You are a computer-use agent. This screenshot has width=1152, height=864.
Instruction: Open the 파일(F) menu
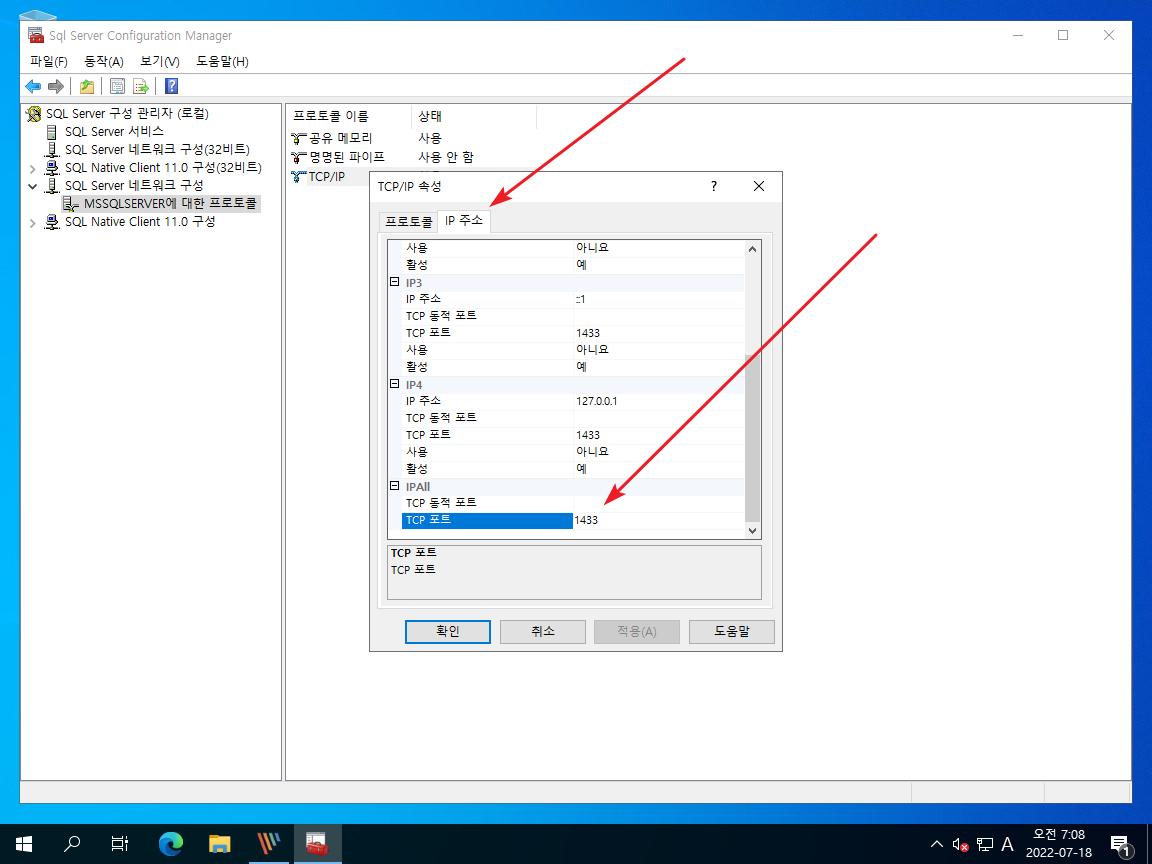(48, 62)
